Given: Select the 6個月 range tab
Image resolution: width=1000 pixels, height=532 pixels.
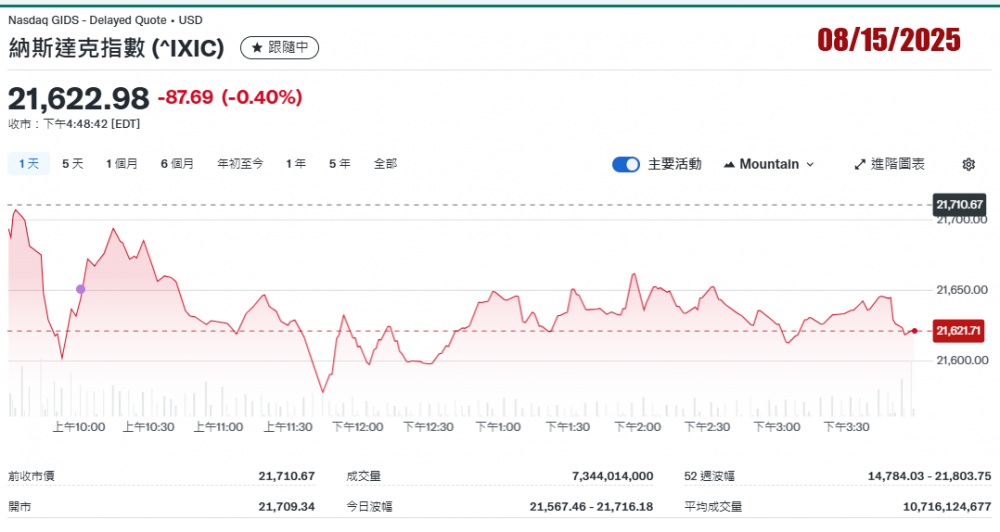Looking at the screenshot, I should 177,163.
